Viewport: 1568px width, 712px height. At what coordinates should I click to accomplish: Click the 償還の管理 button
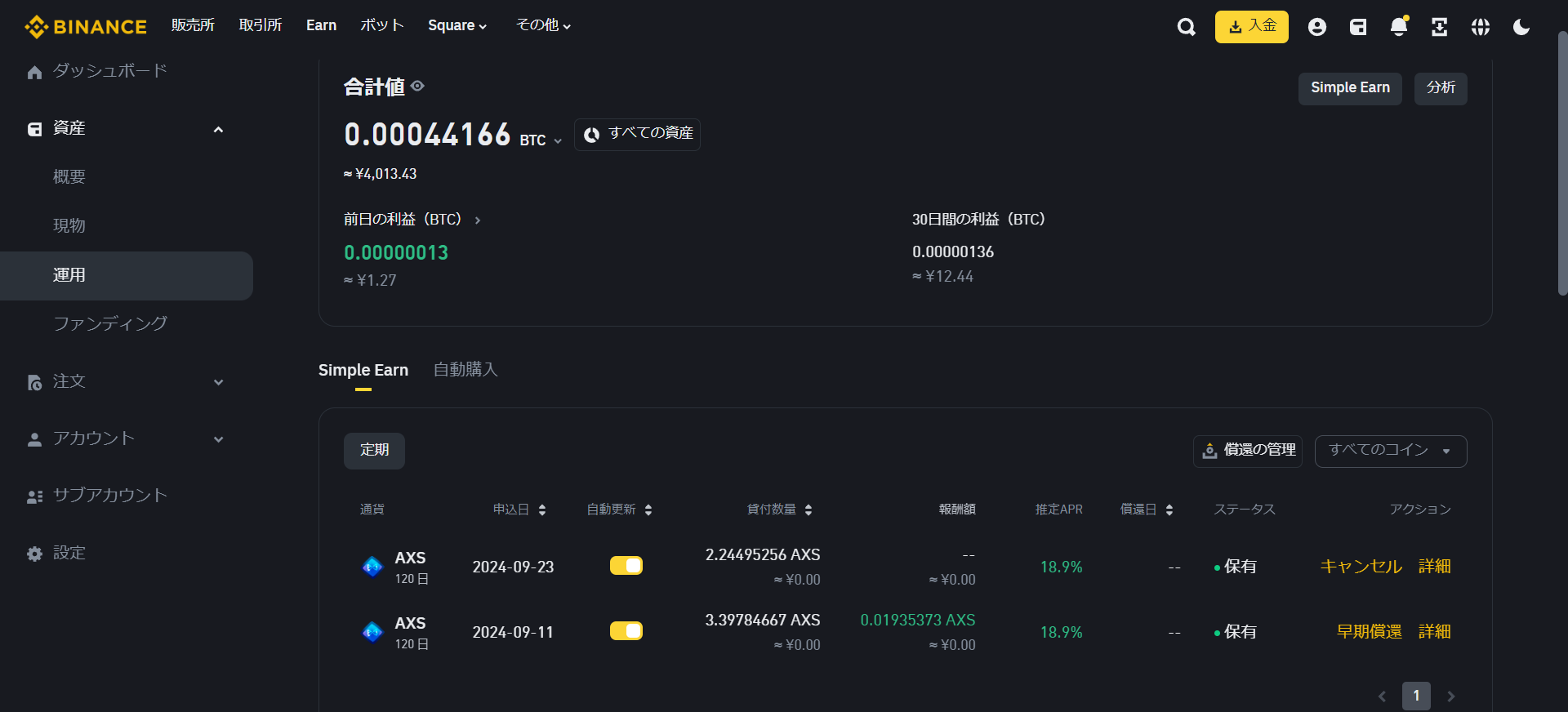click(1248, 451)
